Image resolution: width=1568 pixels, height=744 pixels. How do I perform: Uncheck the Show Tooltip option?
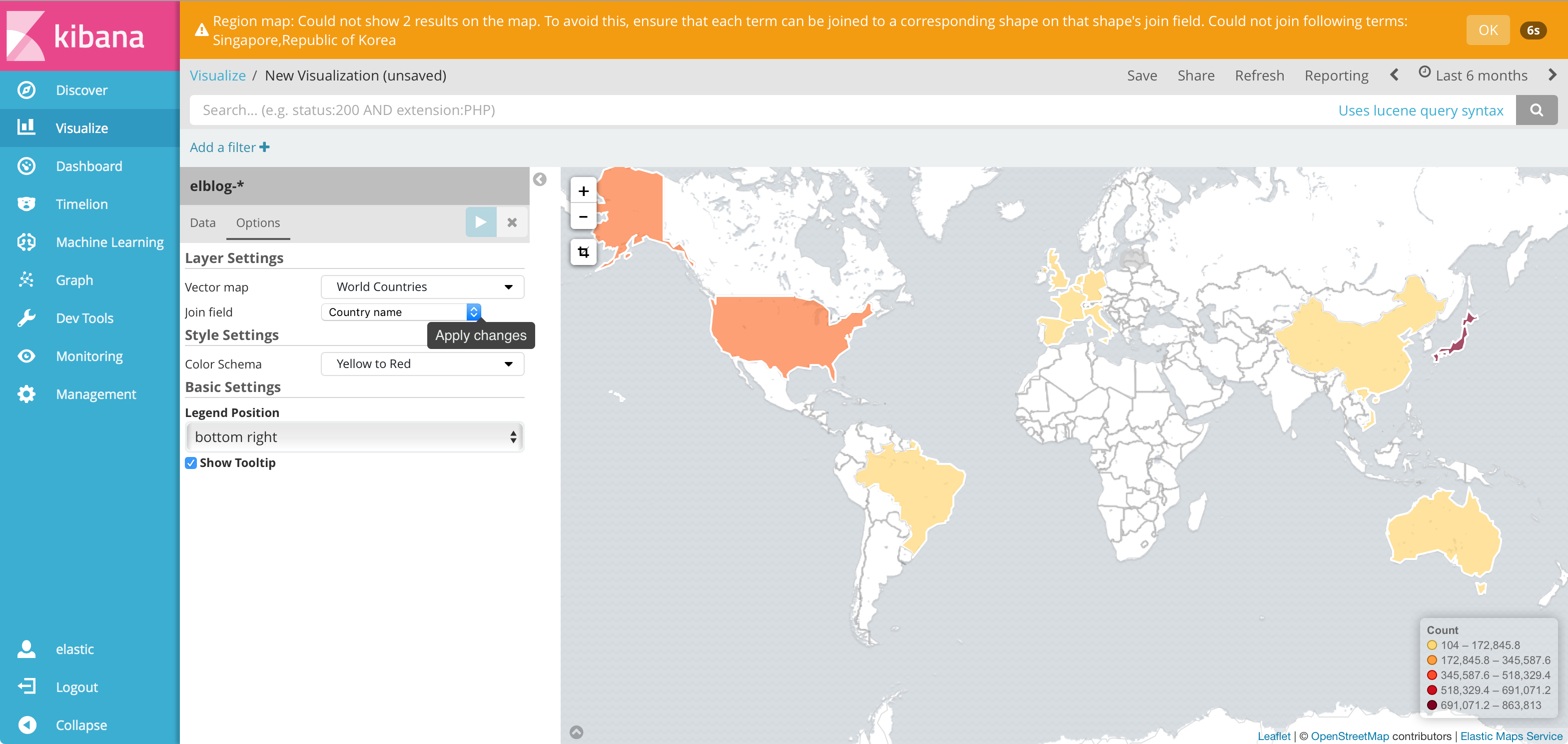coord(190,462)
